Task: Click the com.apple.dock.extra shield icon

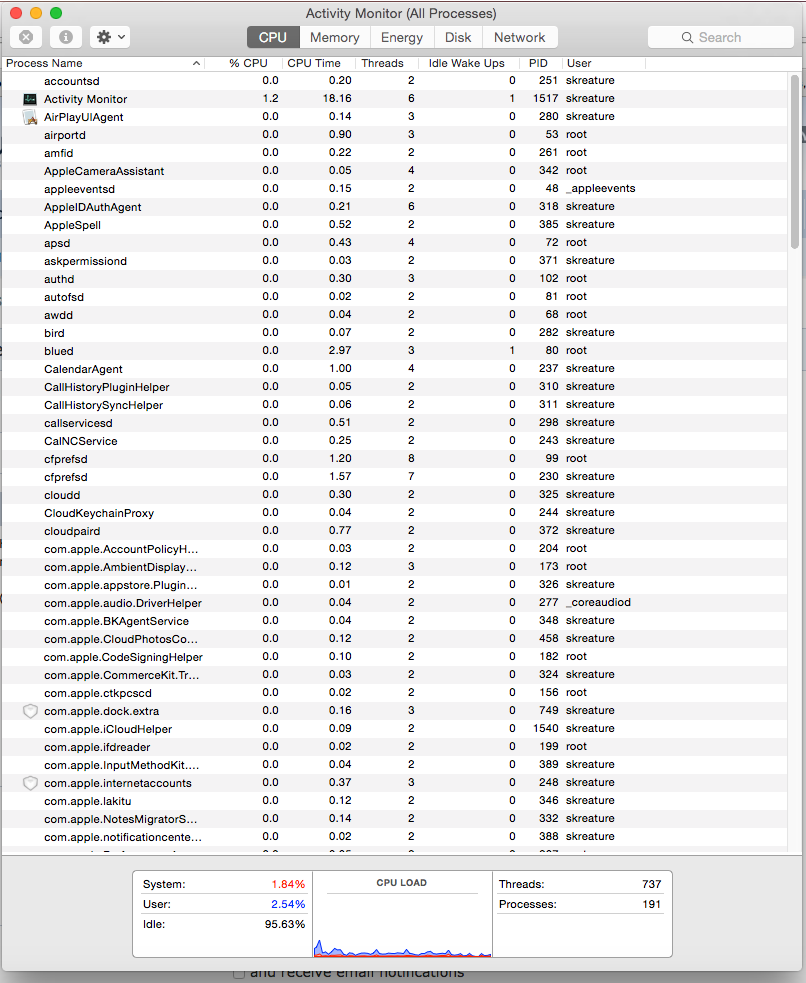Action: (29, 711)
